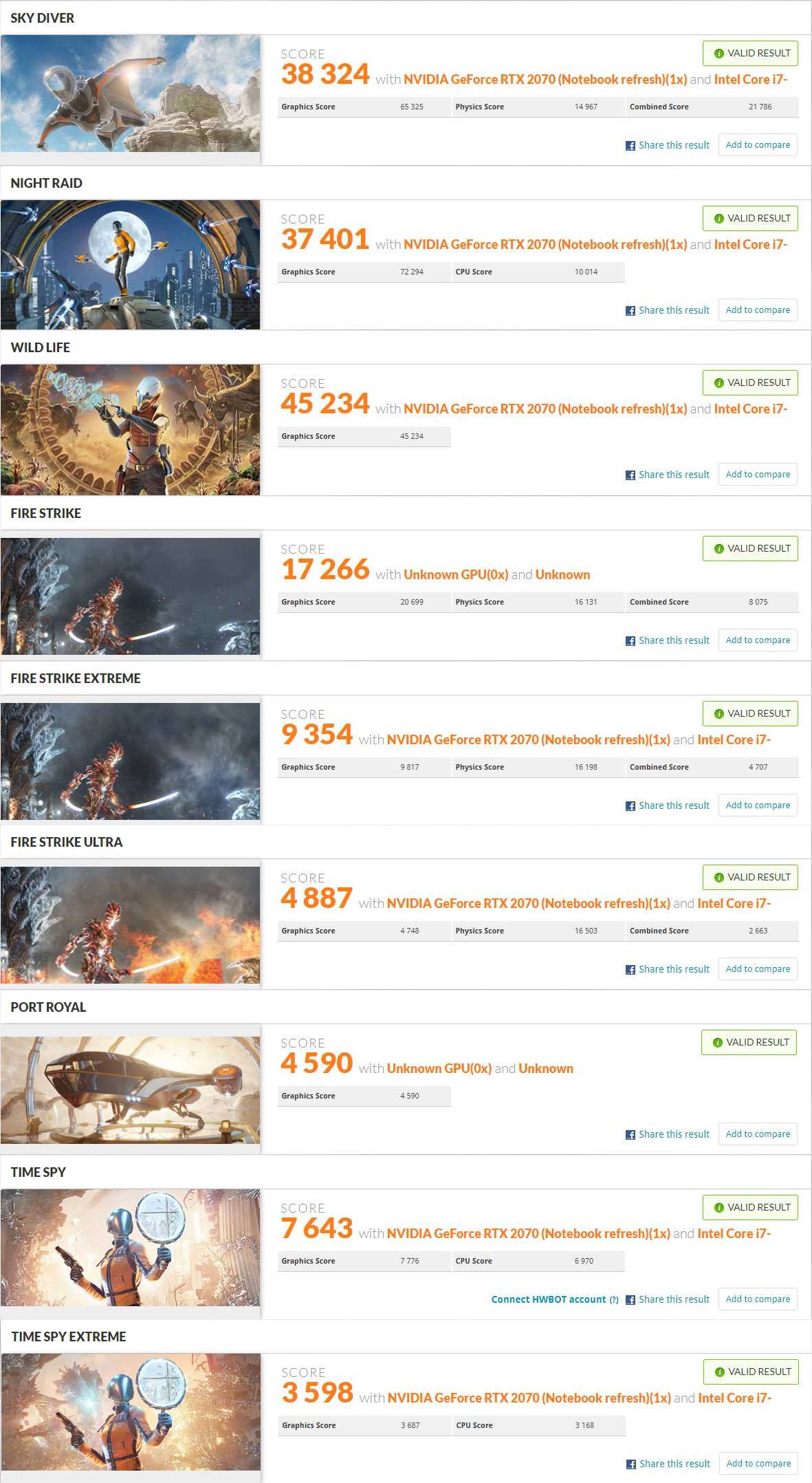
Task: Add Sky Diver result to compare
Action: (758, 145)
